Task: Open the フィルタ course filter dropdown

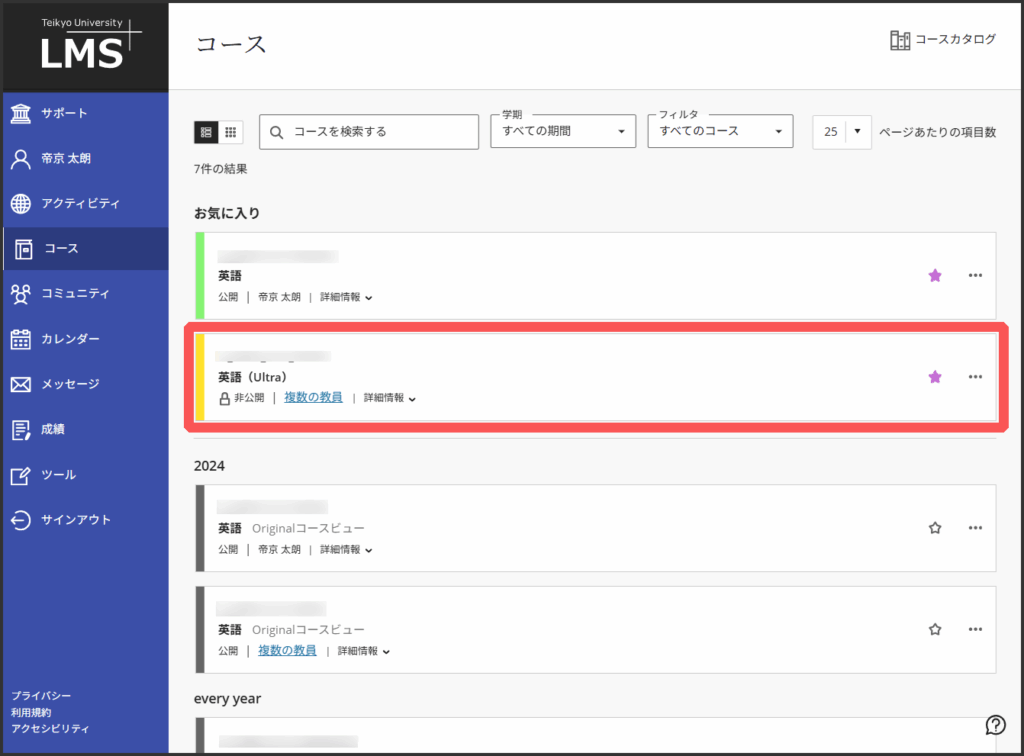Action: pyautogui.click(x=719, y=132)
